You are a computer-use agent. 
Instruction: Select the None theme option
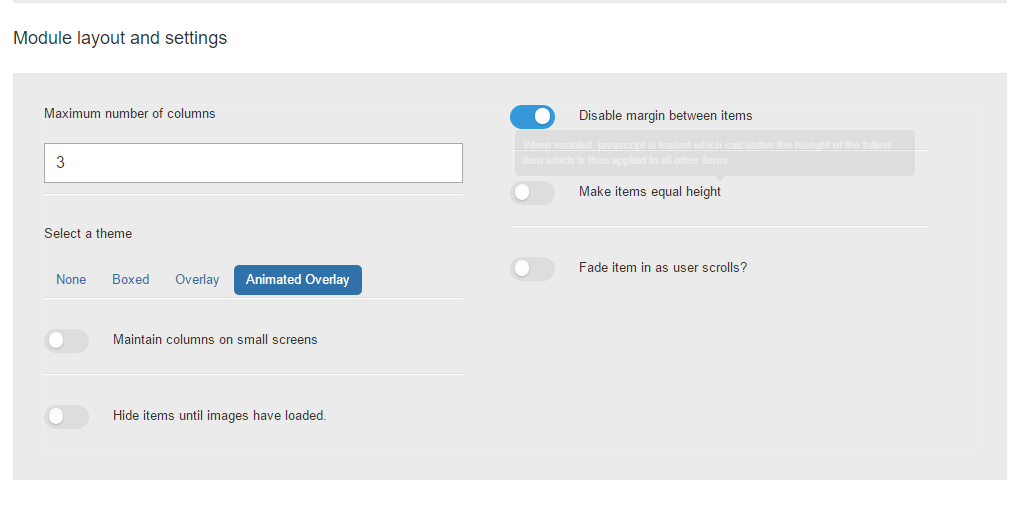click(x=71, y=279)
